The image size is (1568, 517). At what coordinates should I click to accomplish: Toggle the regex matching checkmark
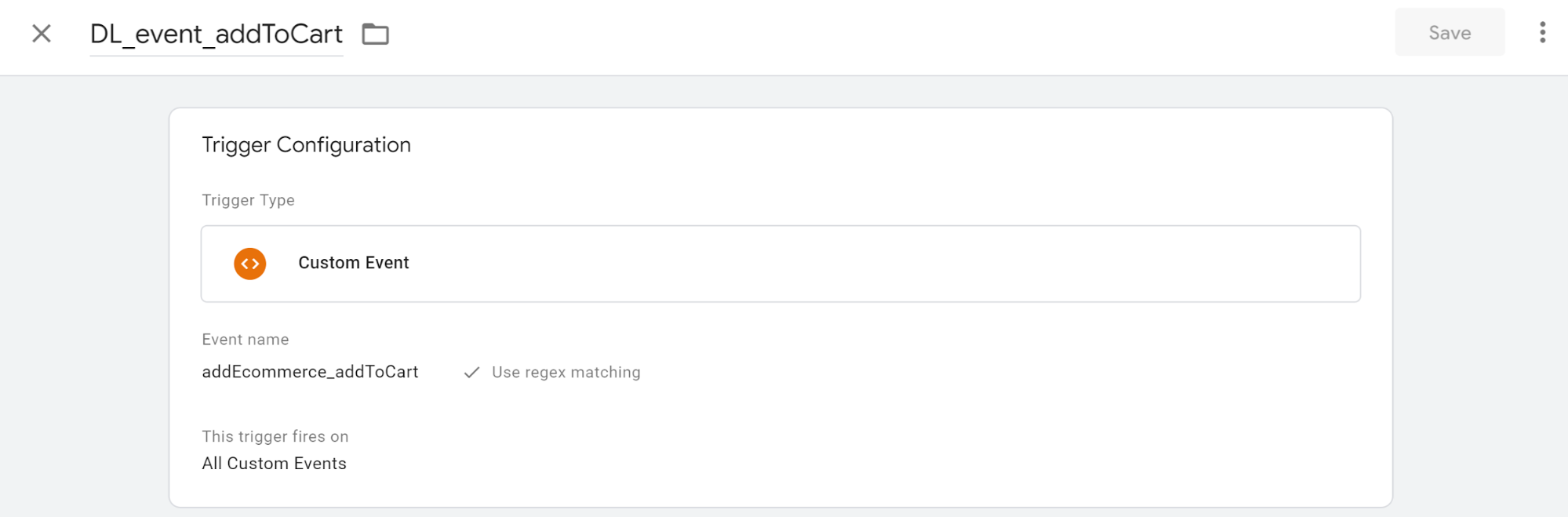(x=471, y=373)
